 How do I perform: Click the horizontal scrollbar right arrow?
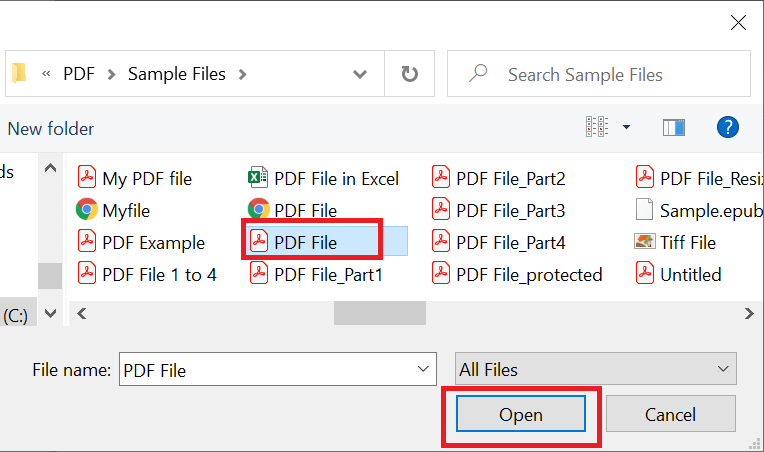point(749,314)
